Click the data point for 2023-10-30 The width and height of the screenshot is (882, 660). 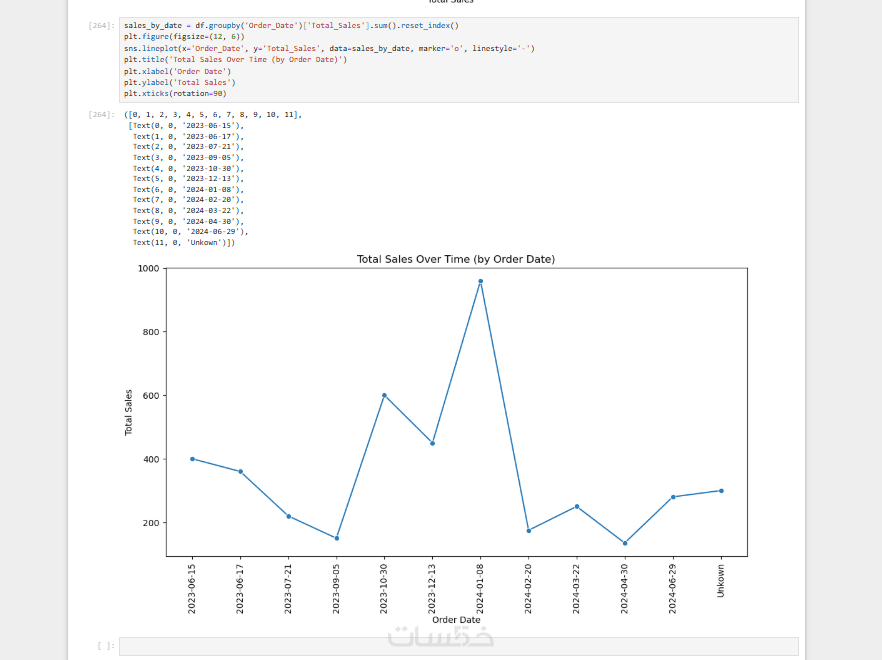coord(384,396)
